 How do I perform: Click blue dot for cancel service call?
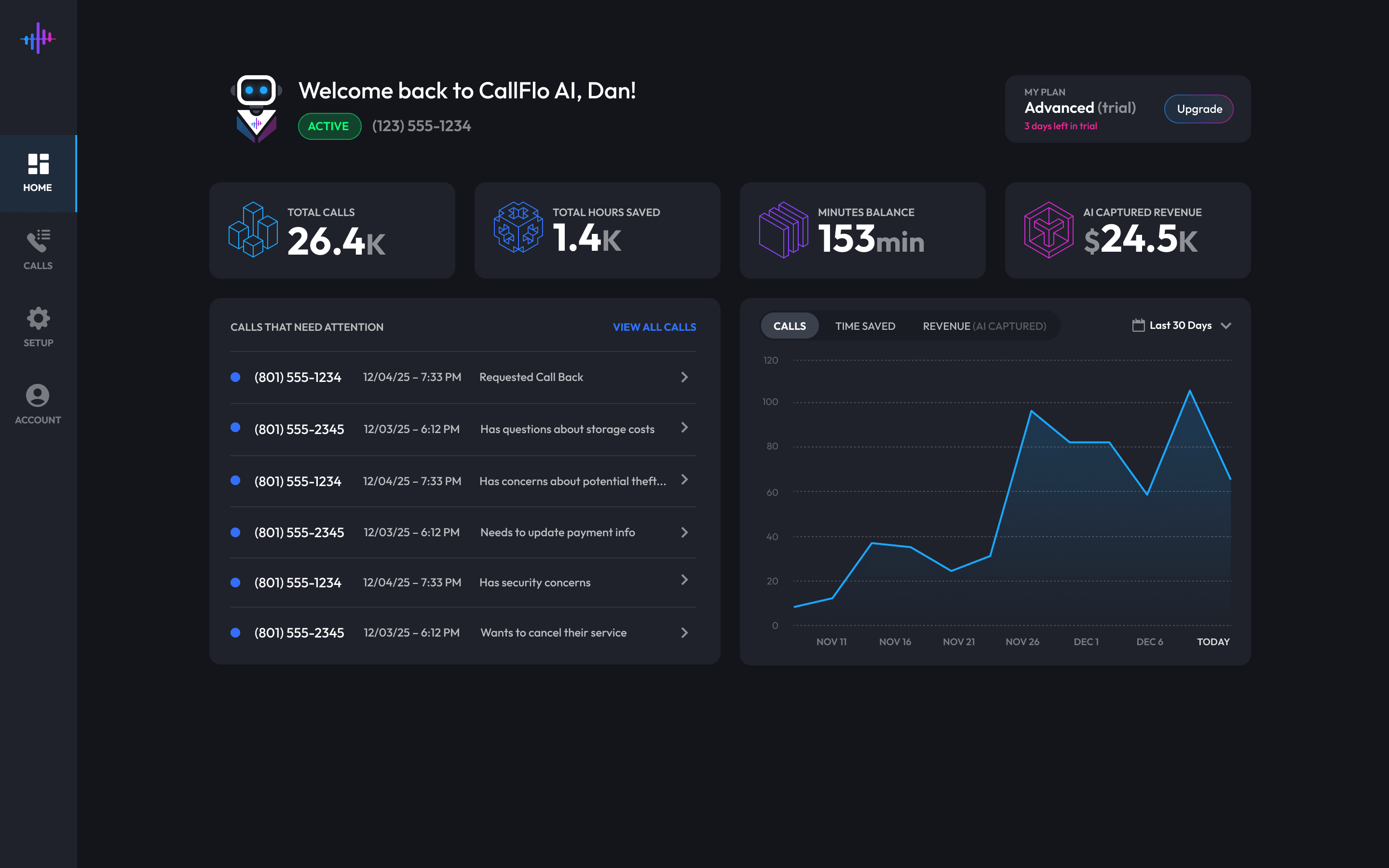coord(235,633)
